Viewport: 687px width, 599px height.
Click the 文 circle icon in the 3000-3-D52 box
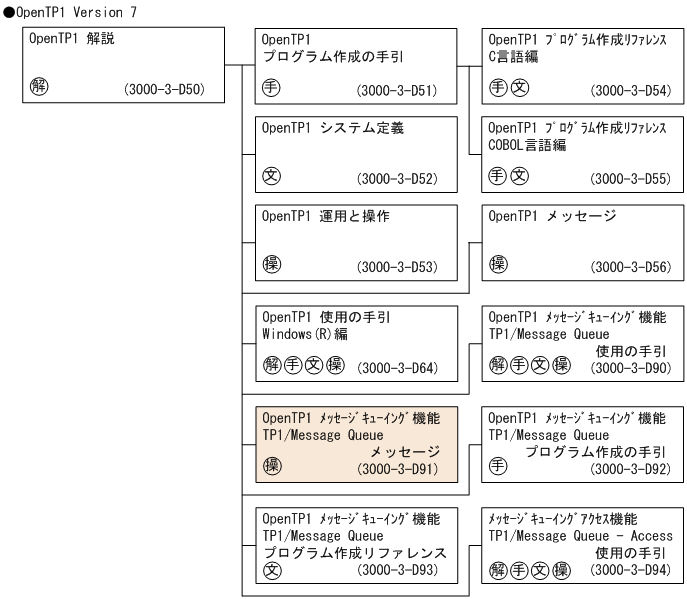tap(271, 176)
